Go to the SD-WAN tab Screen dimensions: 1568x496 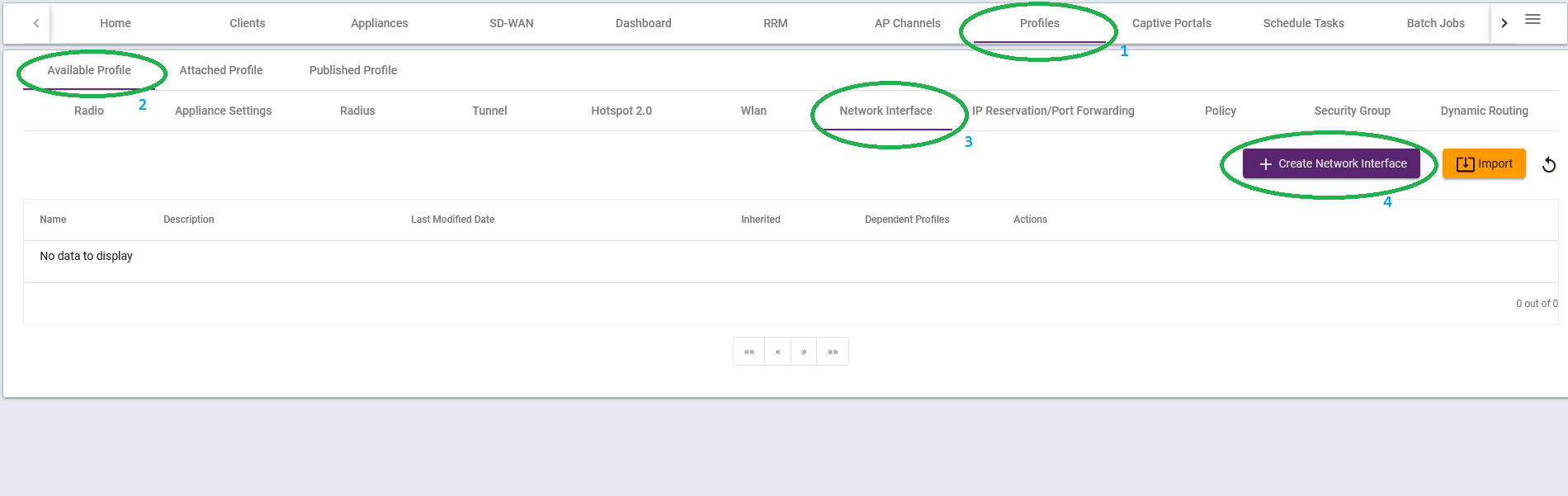point(512,23)
